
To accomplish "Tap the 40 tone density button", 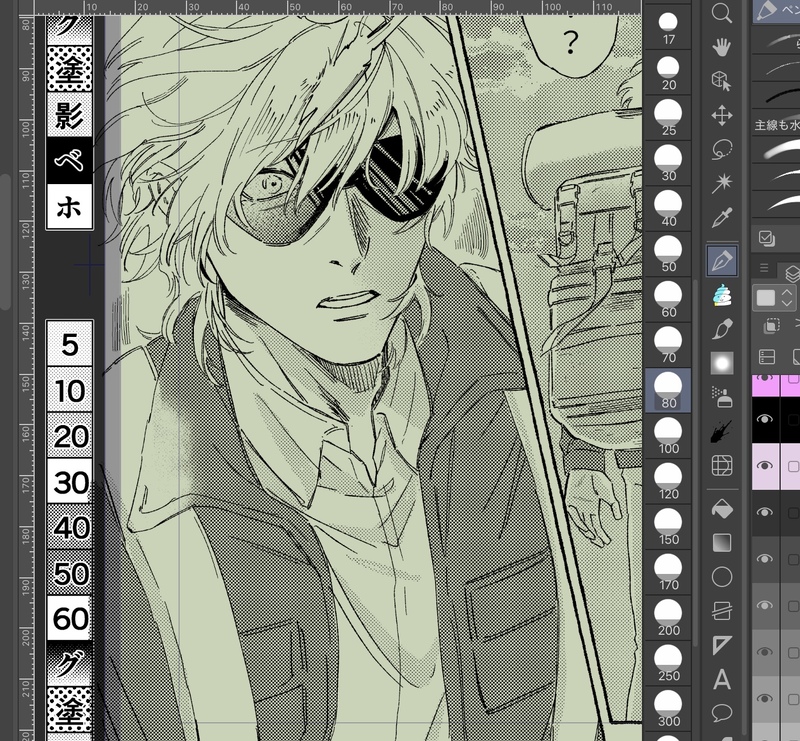I will coord(69,527).
